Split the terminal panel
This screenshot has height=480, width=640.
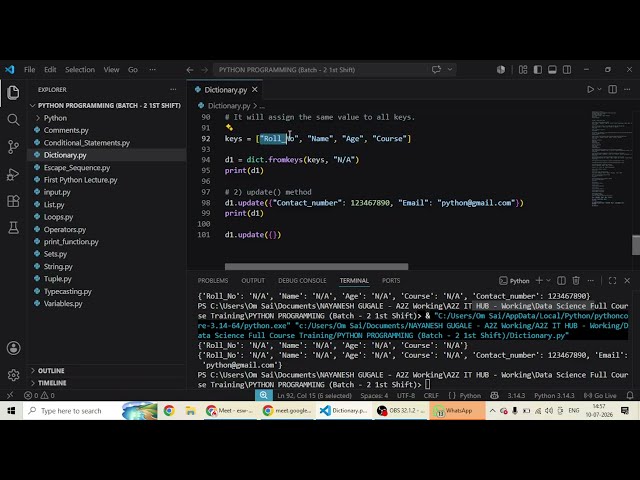tap(561, 280)
